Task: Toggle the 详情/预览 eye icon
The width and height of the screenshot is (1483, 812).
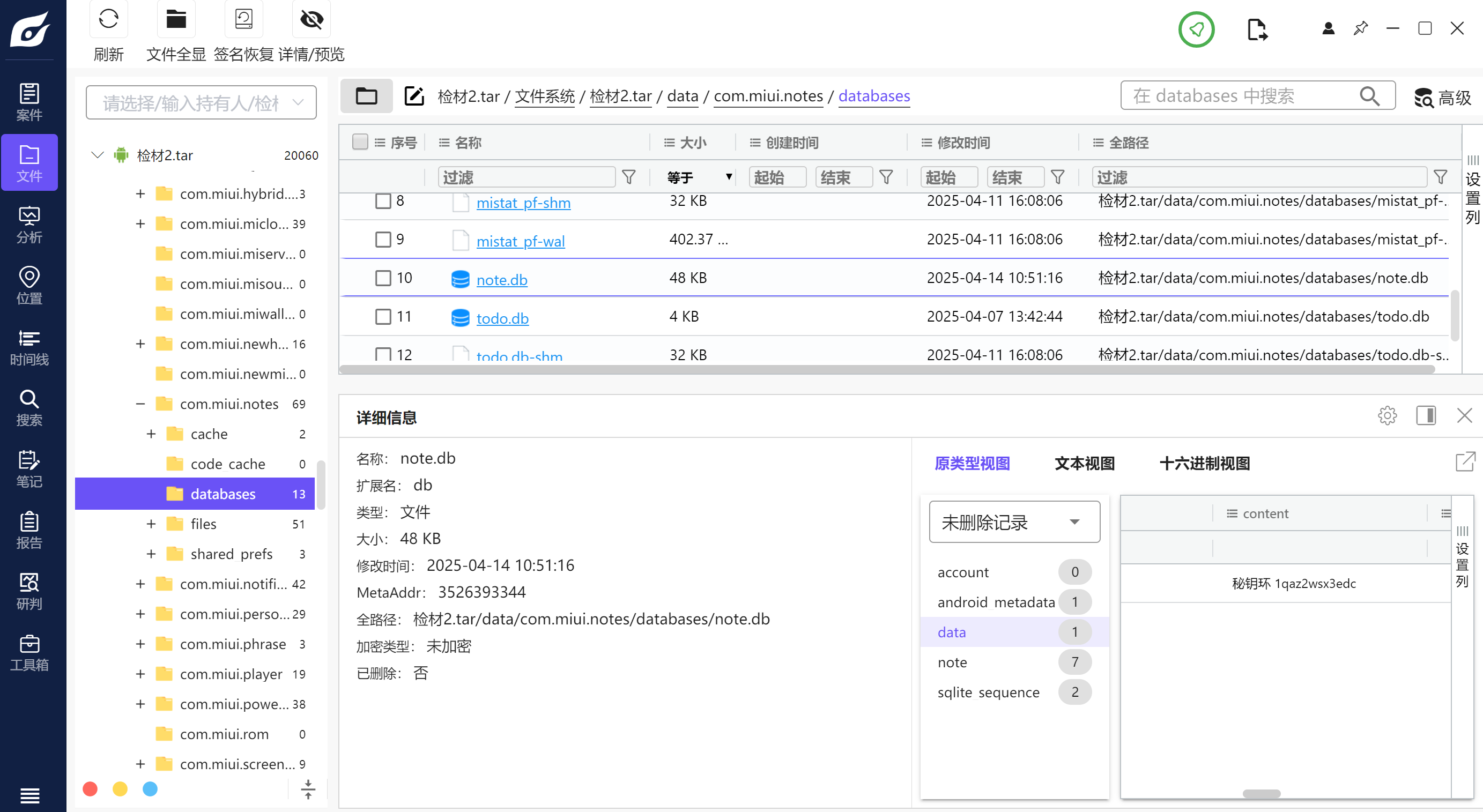Action: point(312,19)
